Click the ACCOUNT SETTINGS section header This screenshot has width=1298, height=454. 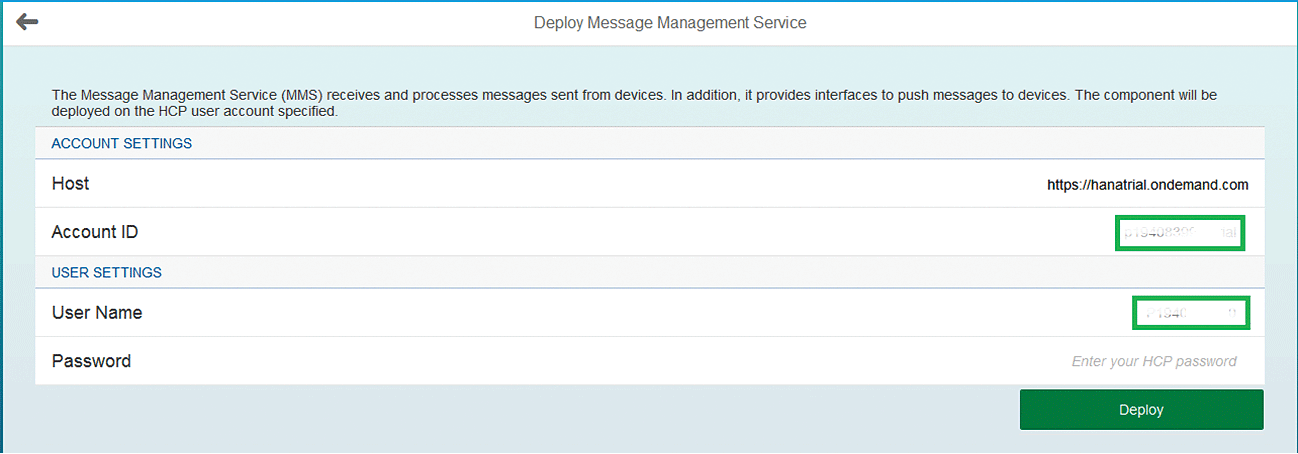coord(121,144)
